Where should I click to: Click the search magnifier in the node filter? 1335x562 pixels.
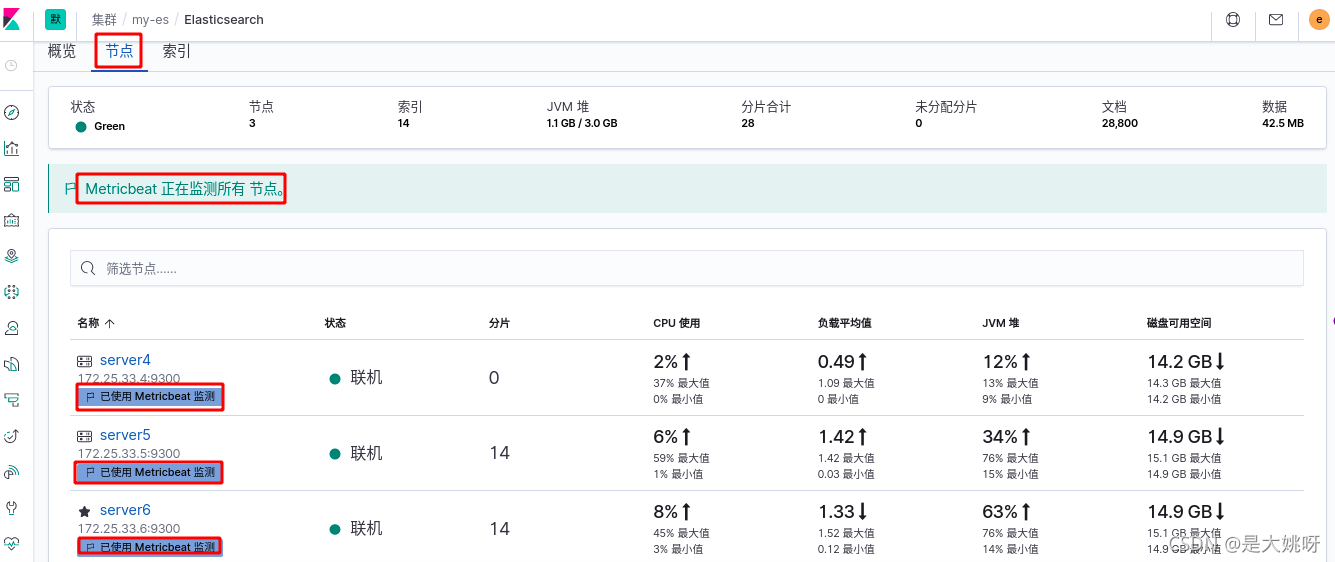tap(88, 268)
